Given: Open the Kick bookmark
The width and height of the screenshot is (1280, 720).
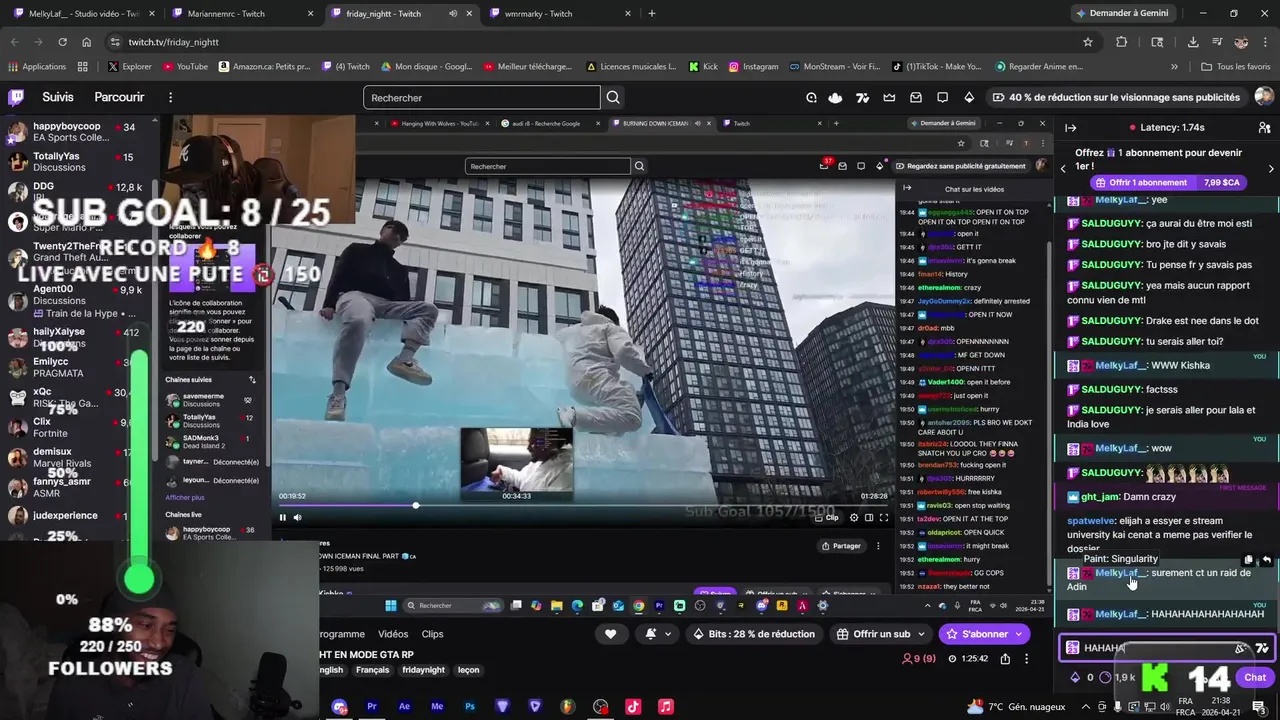Looking at the screenshot, I should click(x=703, y=67).
